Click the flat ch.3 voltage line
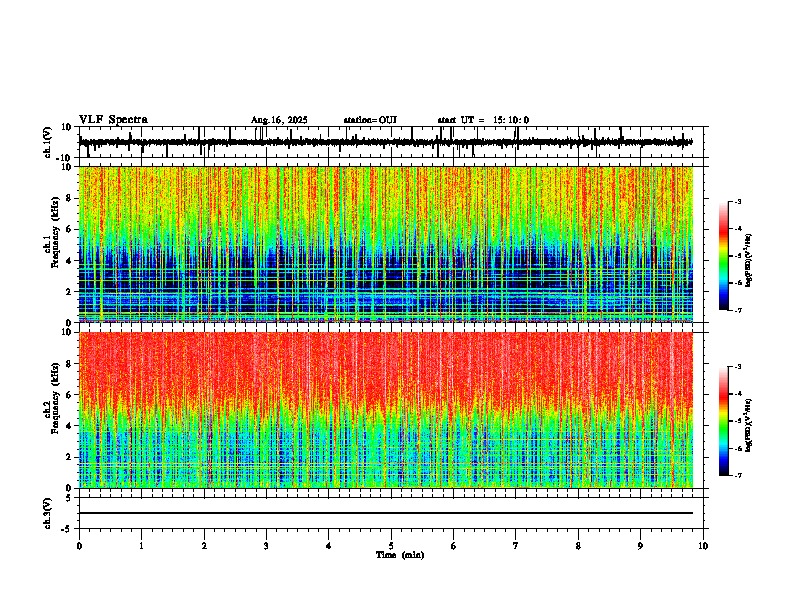The width and height of the screenshot is (792, 612). (385, 513)
